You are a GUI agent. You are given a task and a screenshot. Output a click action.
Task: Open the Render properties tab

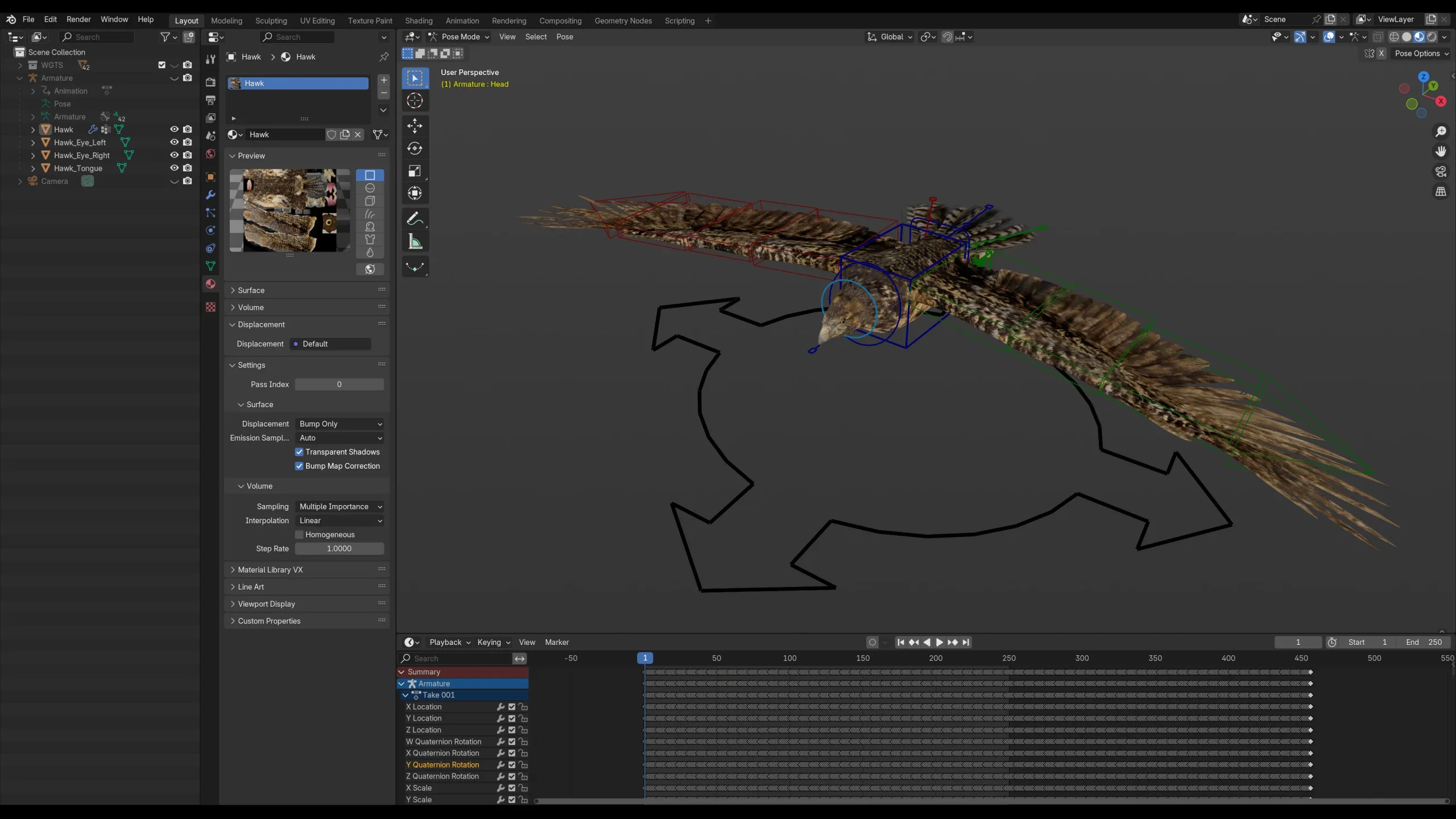[x=210, y=82]
